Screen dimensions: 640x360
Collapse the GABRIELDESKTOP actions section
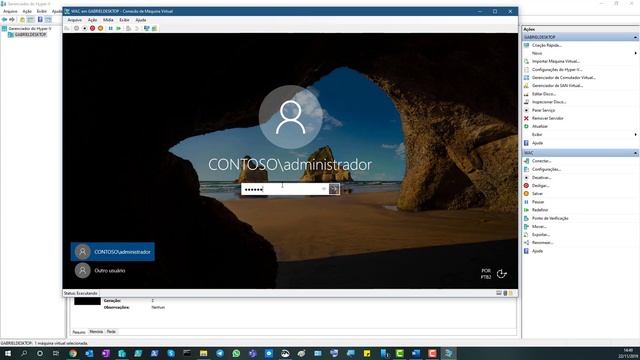[x=636, y=37]
